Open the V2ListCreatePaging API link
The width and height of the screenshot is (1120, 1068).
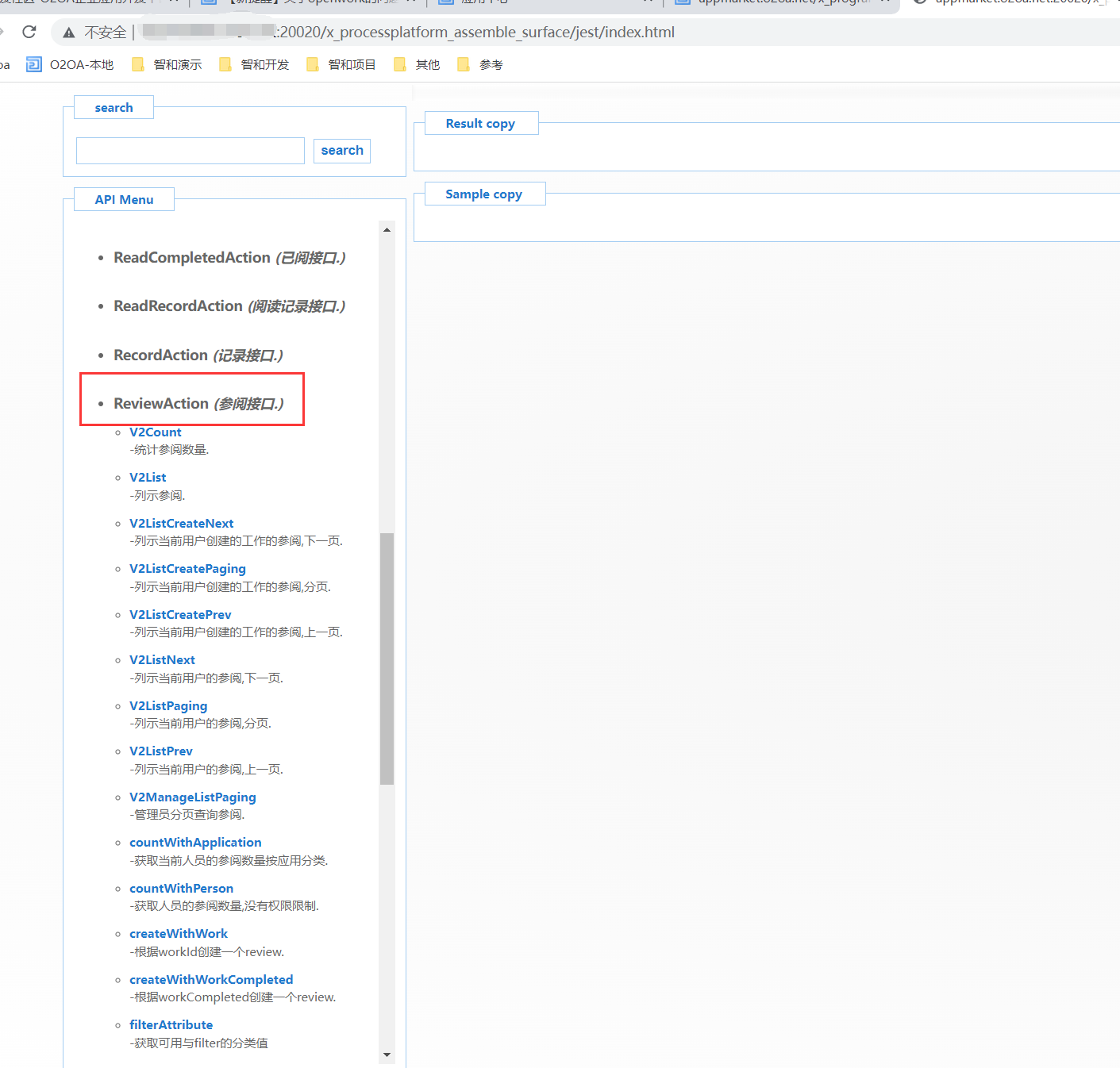187,569
